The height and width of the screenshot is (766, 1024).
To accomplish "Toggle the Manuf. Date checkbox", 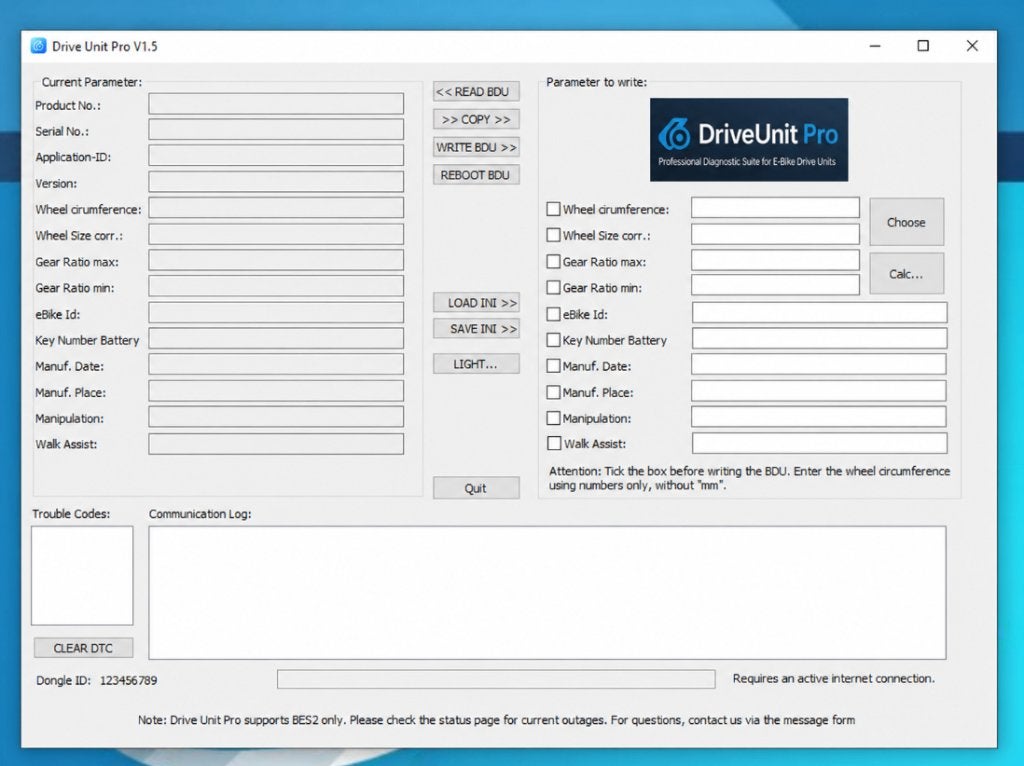I will point(553,366).
